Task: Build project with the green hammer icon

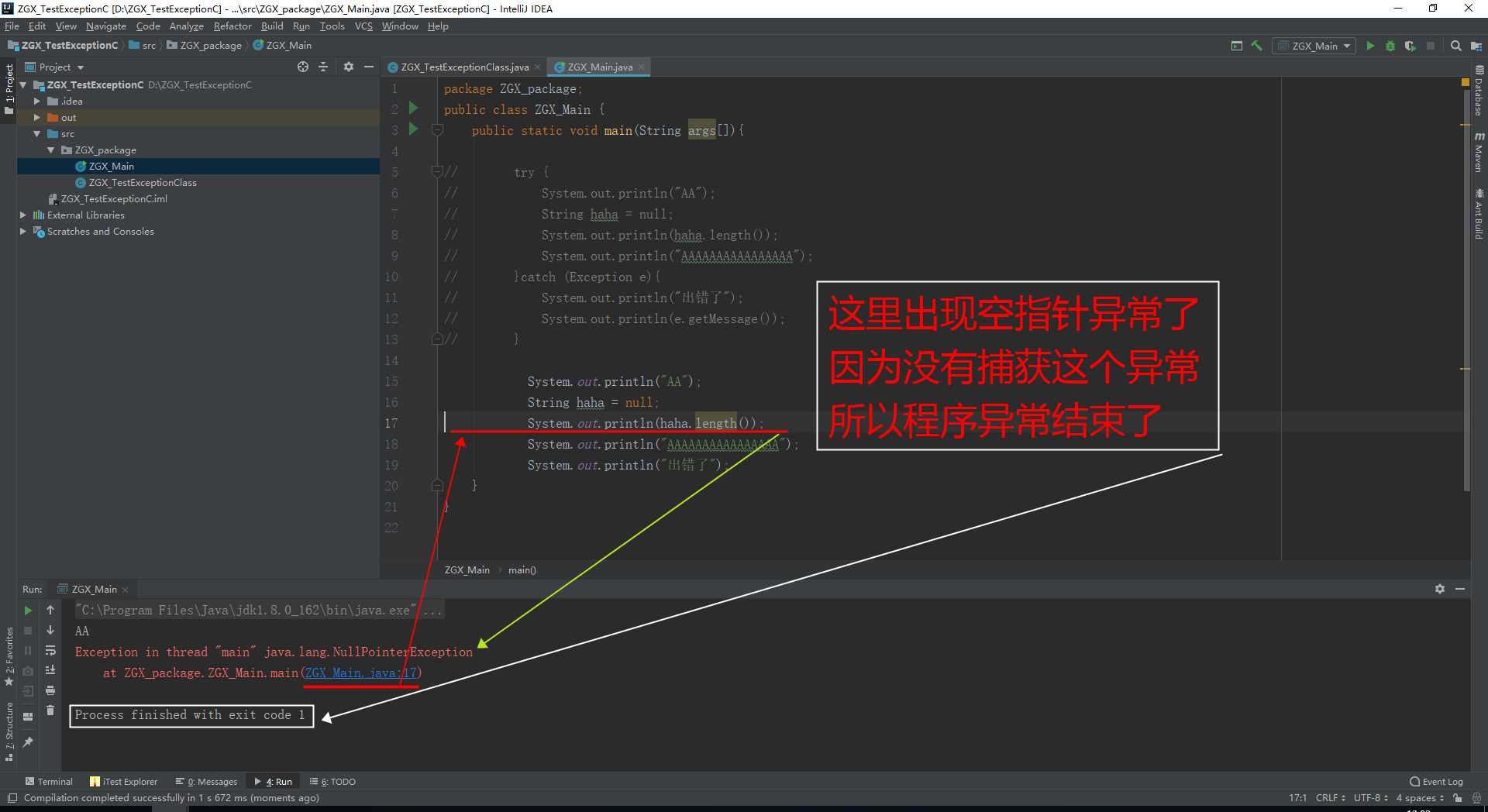Action: (1257, 46)
